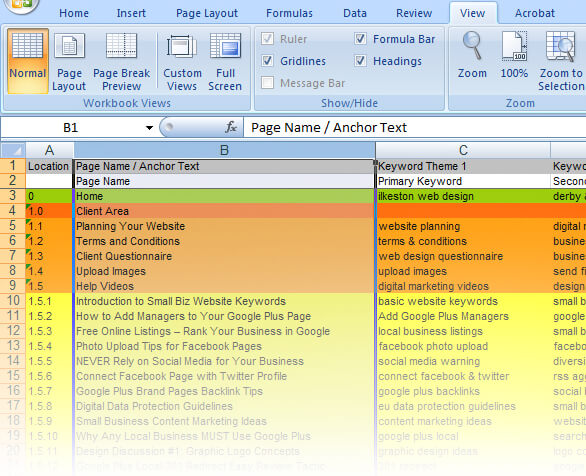The image size is (586, 476).
Task: Select cell 'Terms and Conditions'
Action: click(224, 241)
